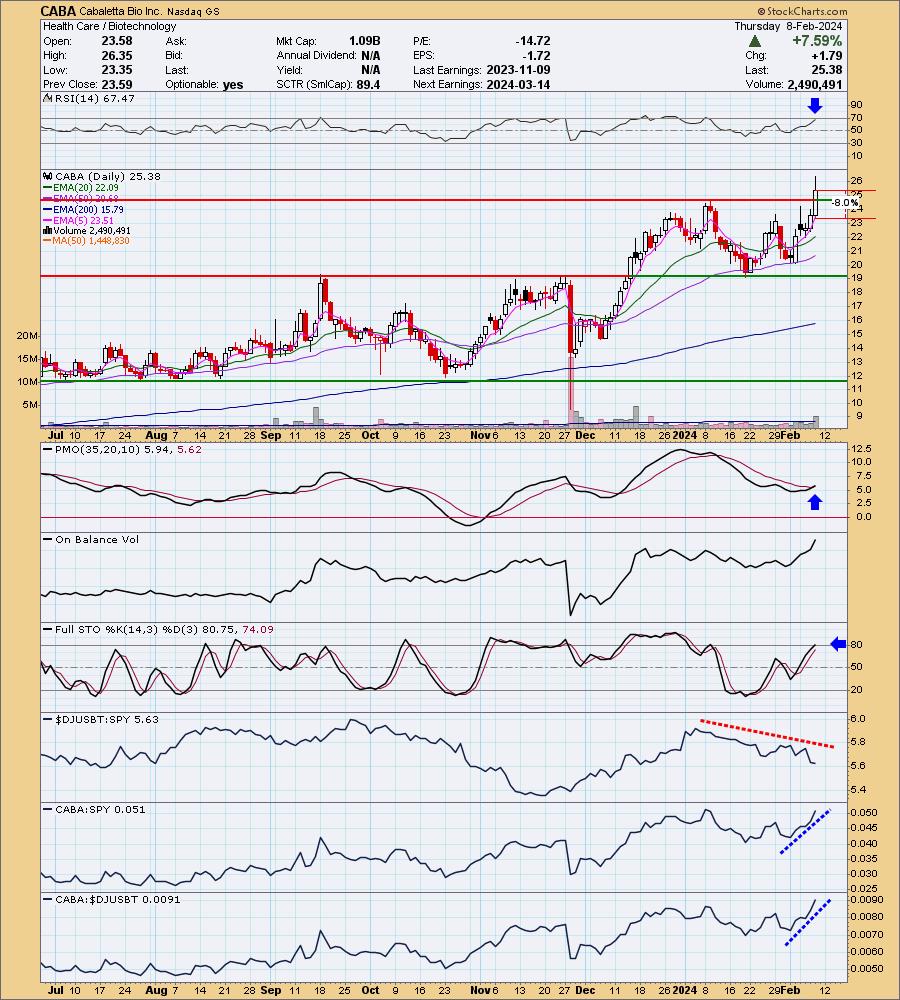This screenshot has height=1000, width=900.
Task: Click the Dec label on the price chart axis
Action: (585, 436)
